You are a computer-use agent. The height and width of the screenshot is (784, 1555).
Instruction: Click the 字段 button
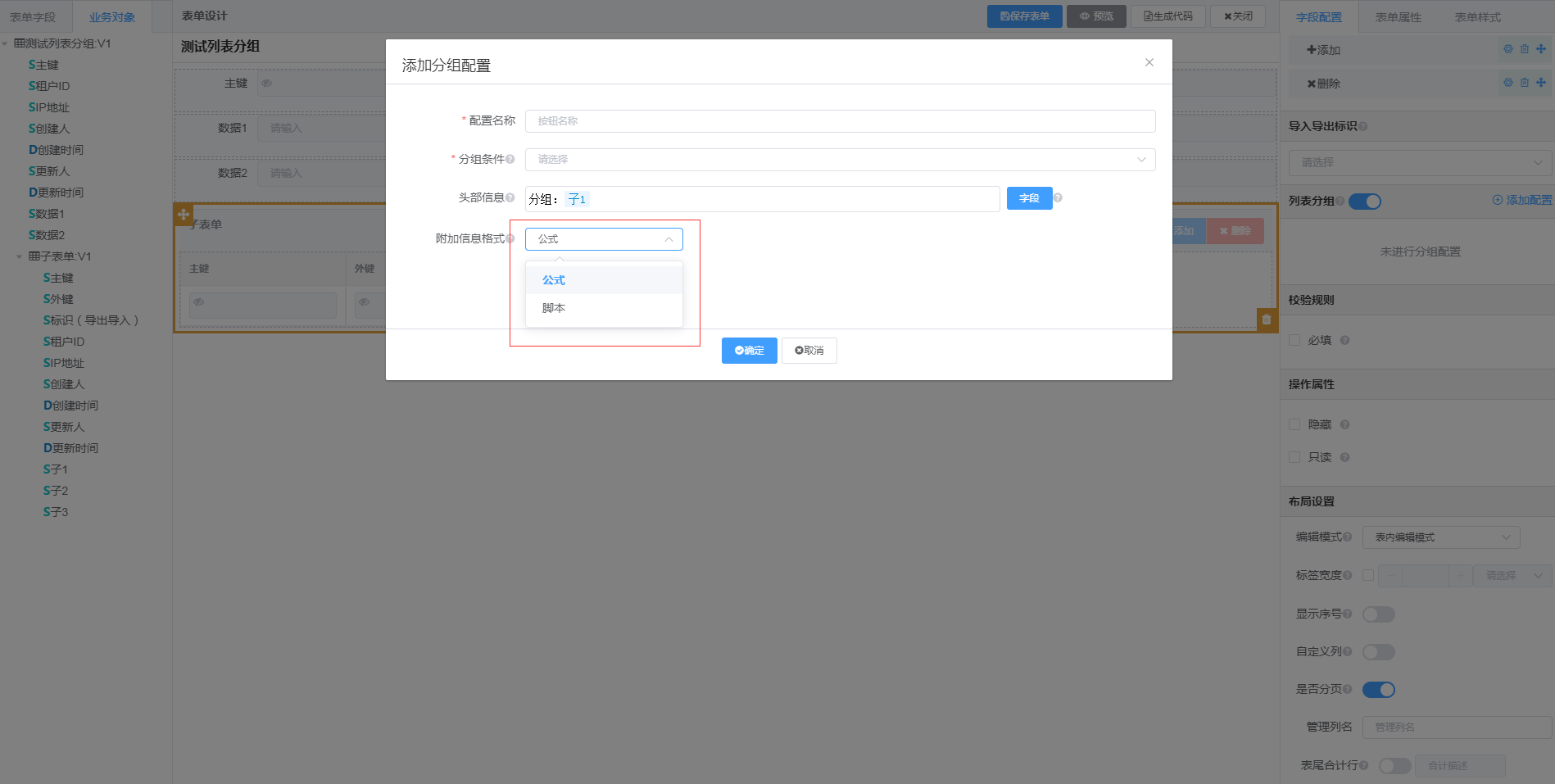(x=1029, y=198)
